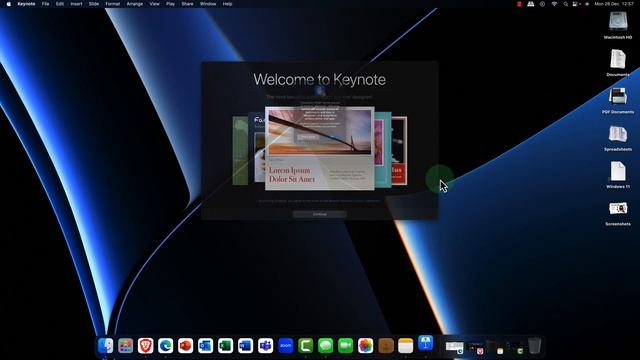
Task: Restore the minimized Brave window in the Dock
Action: [x=476, y=348]
